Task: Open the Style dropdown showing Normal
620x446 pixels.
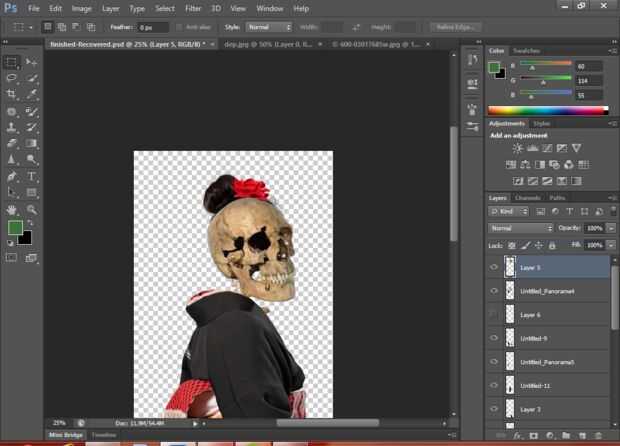Action: click(x=269, y=27)
